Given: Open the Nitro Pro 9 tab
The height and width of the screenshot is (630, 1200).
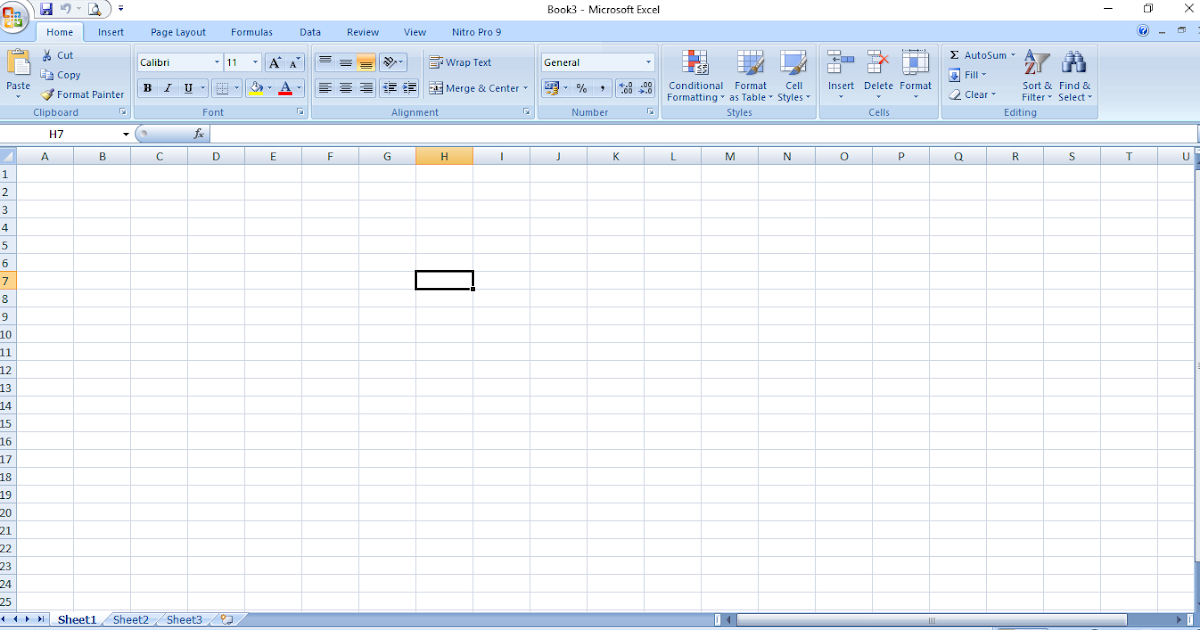Looking at the screenshot, I should coord(476,31).
